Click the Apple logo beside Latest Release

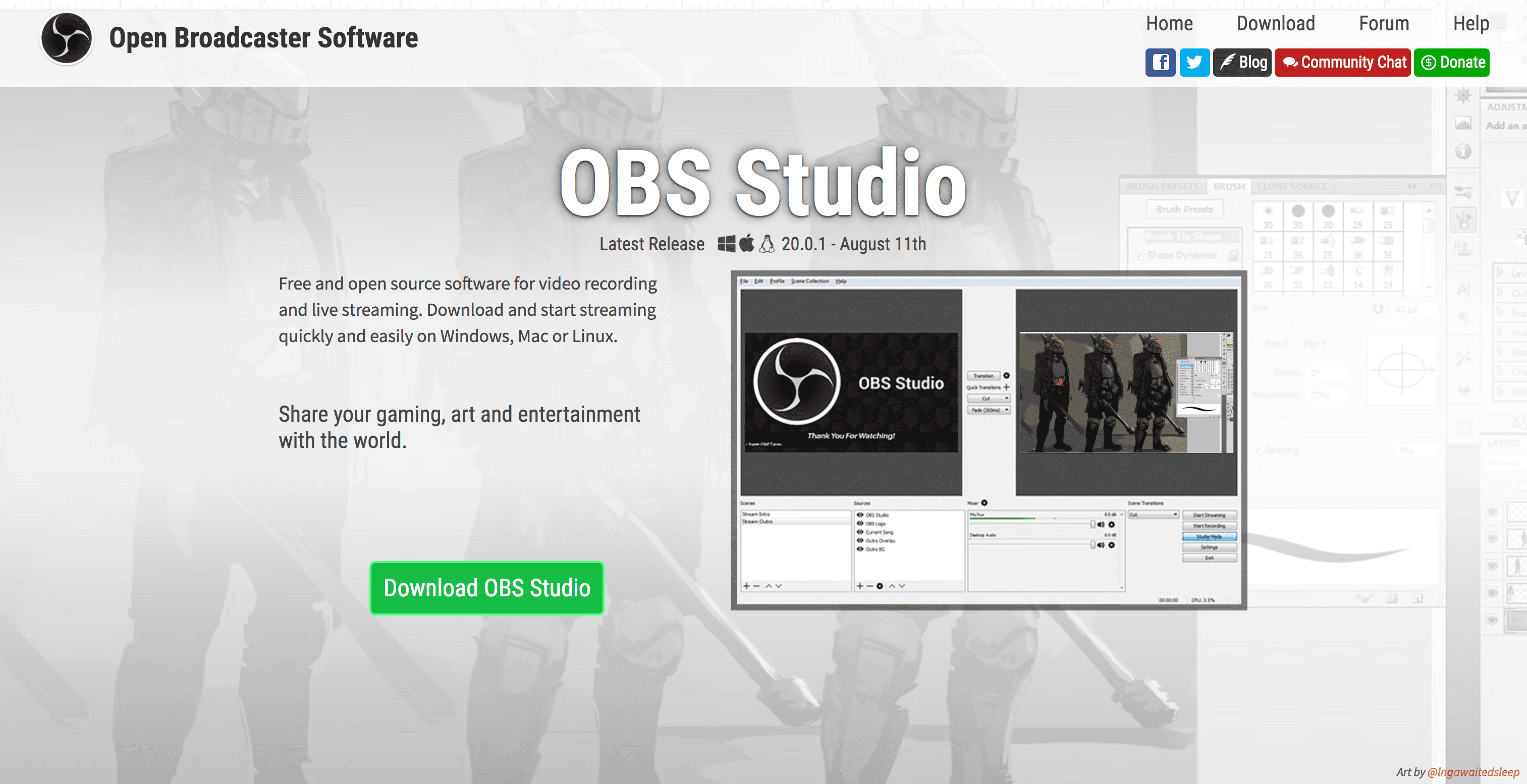[747, 243]
